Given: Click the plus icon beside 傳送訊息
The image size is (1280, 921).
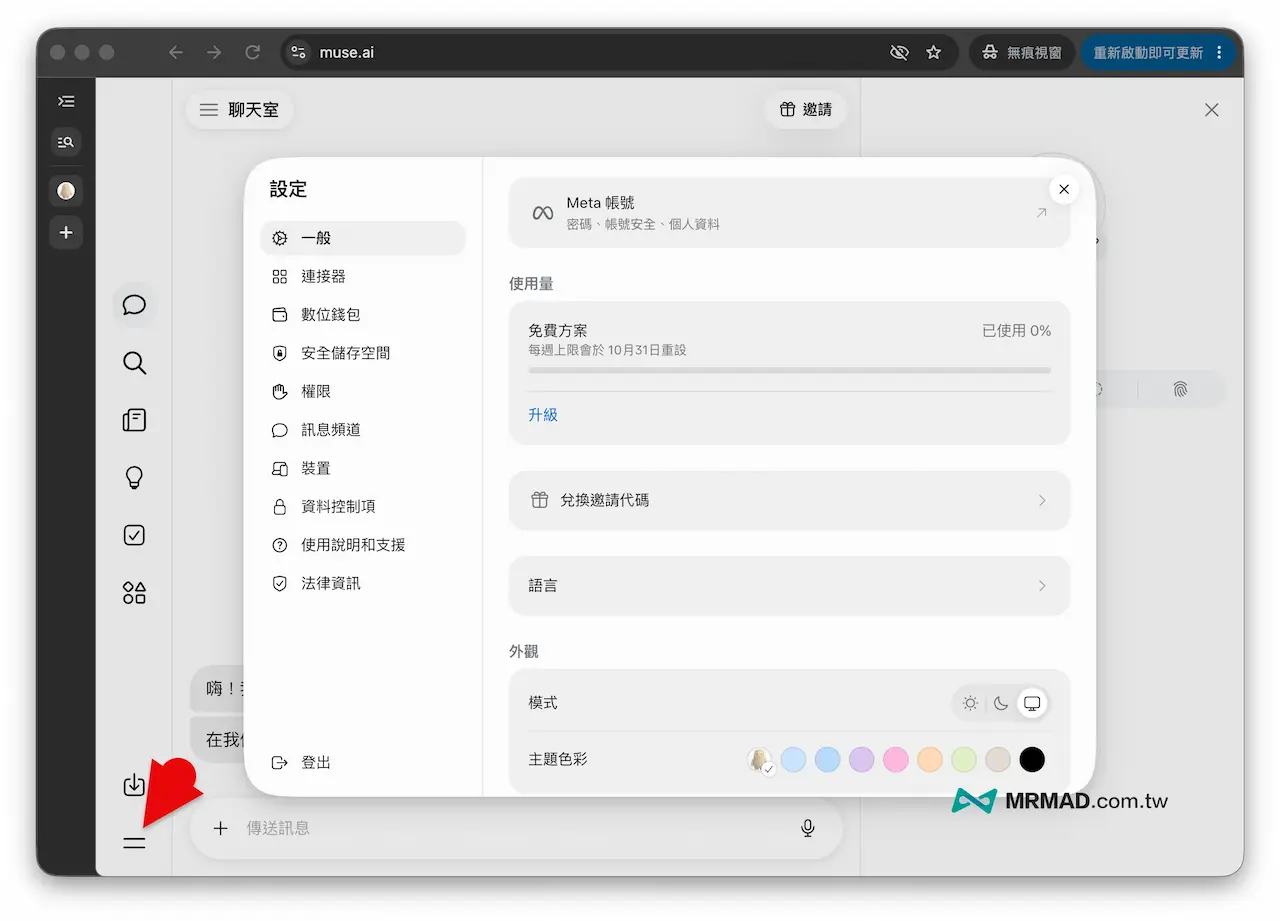Looking at the screenshot, I should (x=221, y=828).
